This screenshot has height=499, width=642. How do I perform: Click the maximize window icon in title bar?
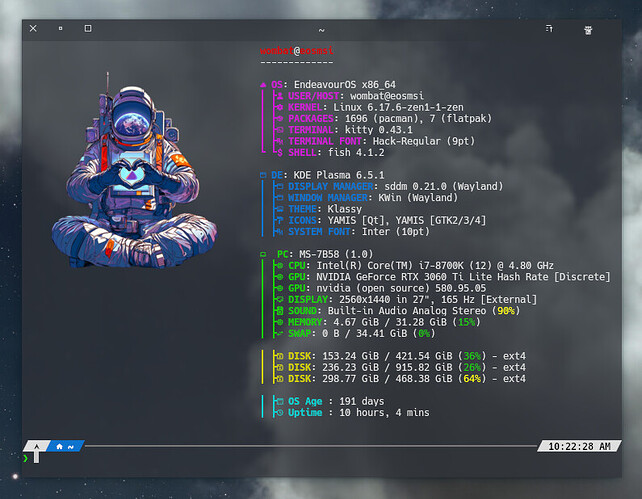[x=88, y=28]
